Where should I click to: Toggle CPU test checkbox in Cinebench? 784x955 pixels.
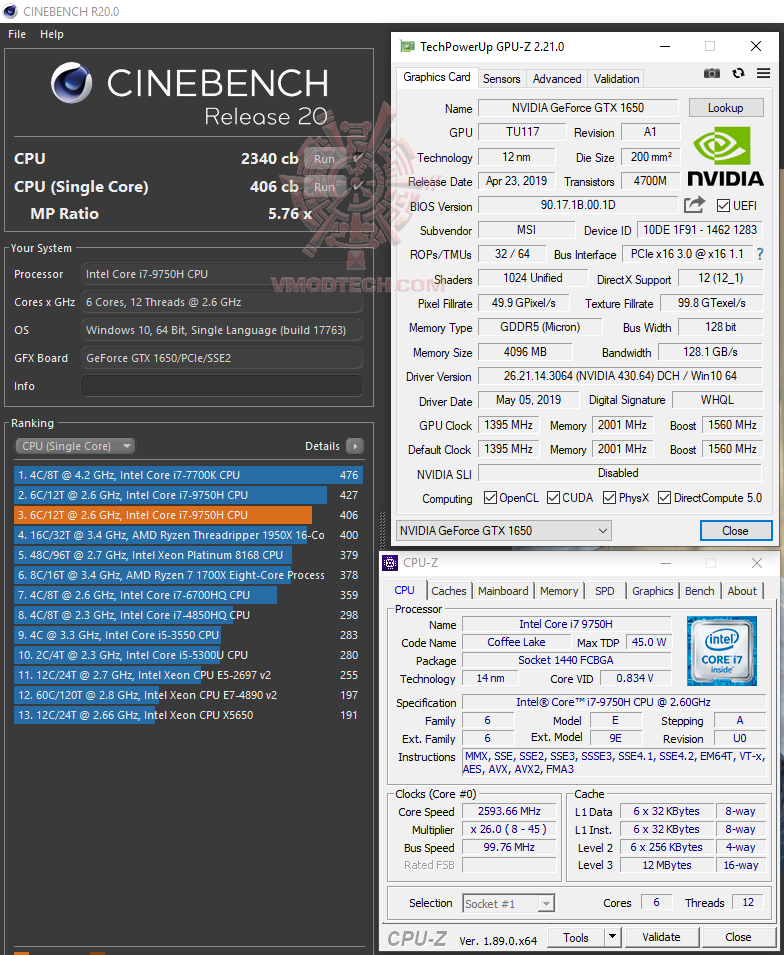tap(358, 158)
